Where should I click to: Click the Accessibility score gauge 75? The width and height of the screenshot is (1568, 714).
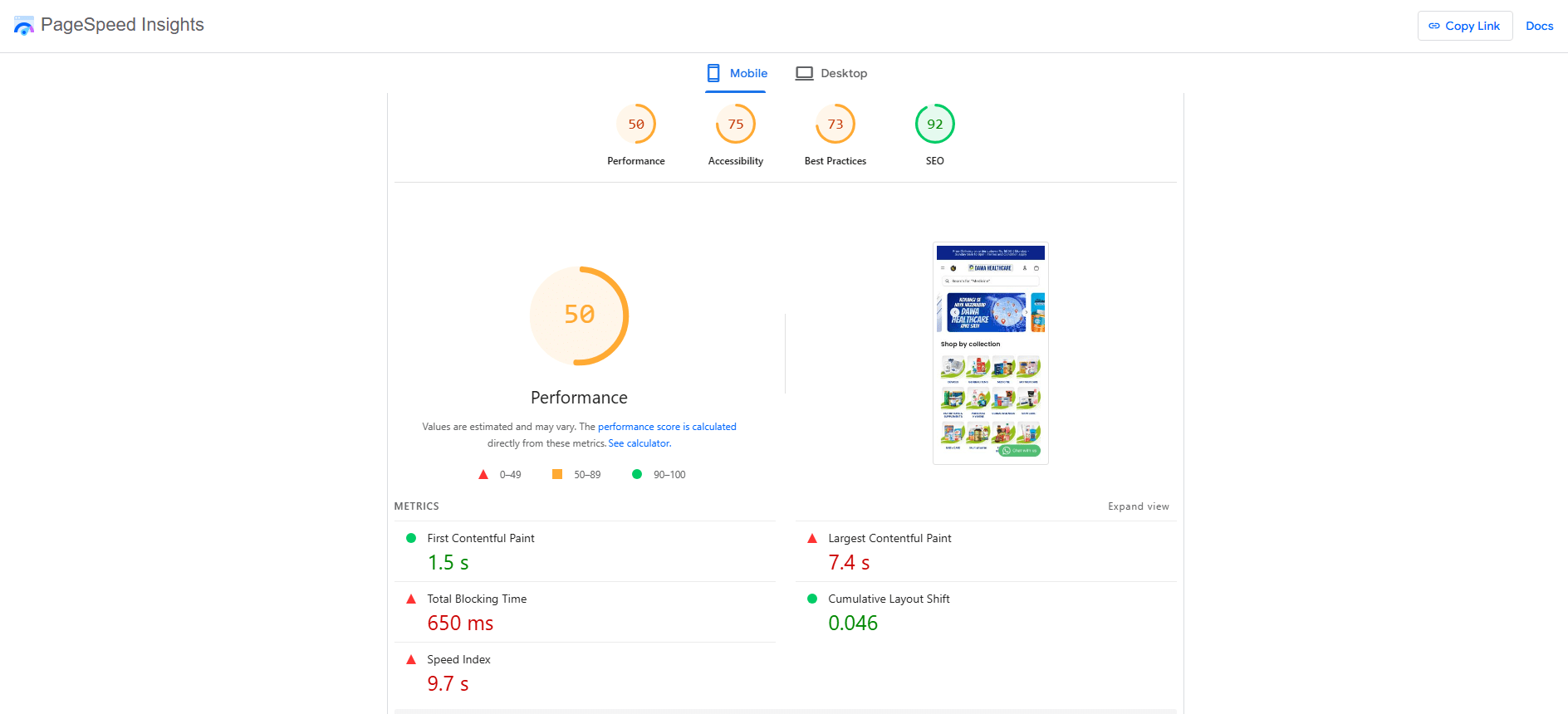coord(735,125)
